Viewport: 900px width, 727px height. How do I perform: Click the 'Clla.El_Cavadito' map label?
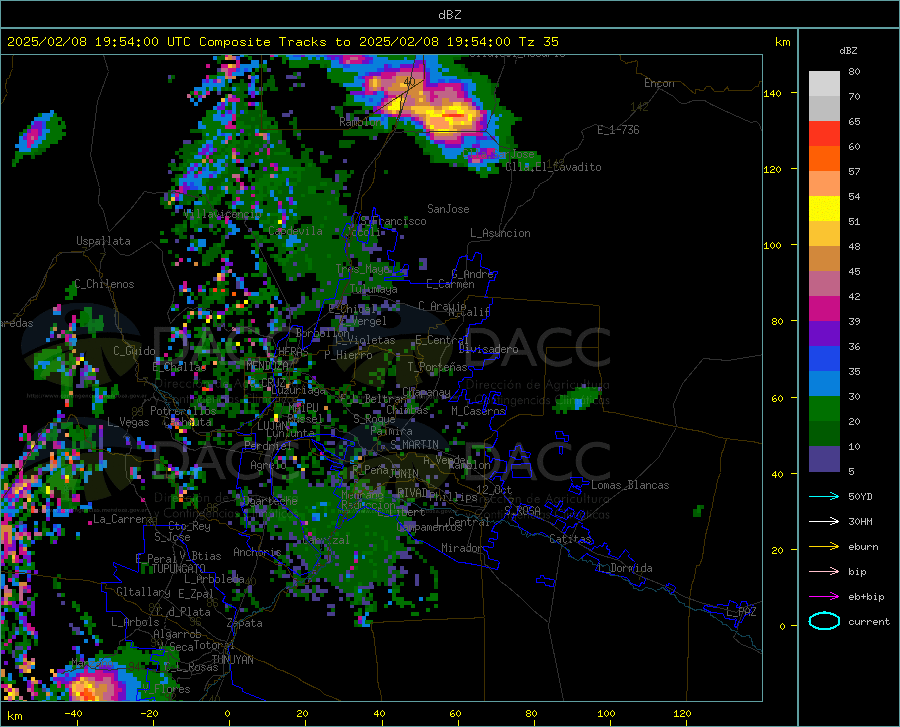(553, 167)
